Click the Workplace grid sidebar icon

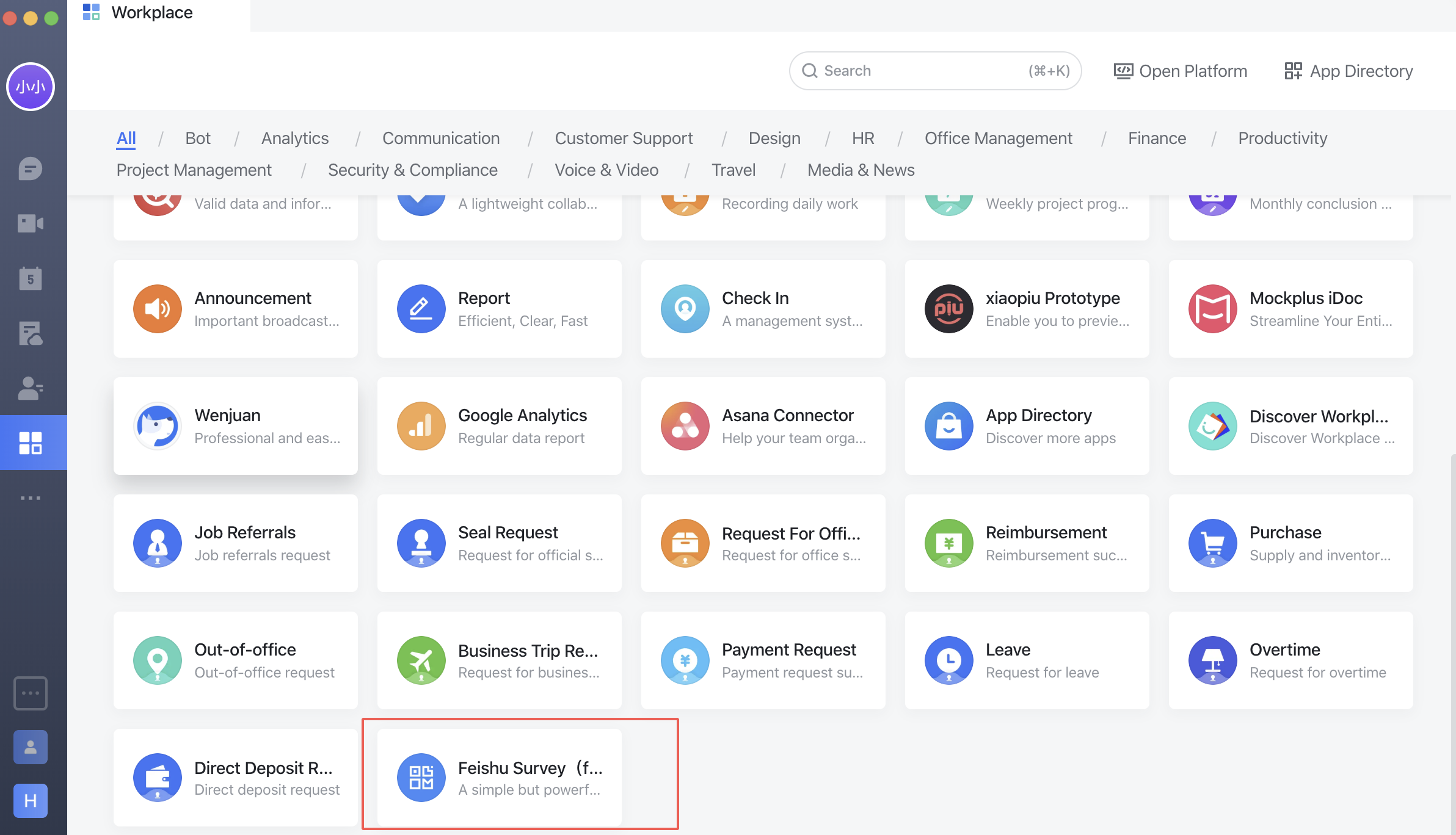coord(30,443)
